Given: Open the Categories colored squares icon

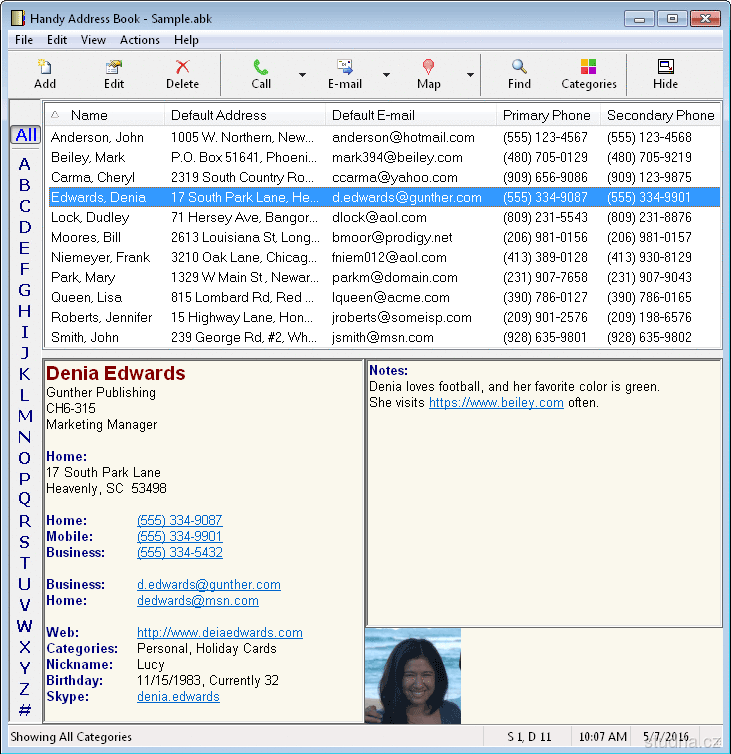Looking at the screenshot, I should [x=589, y=67].
